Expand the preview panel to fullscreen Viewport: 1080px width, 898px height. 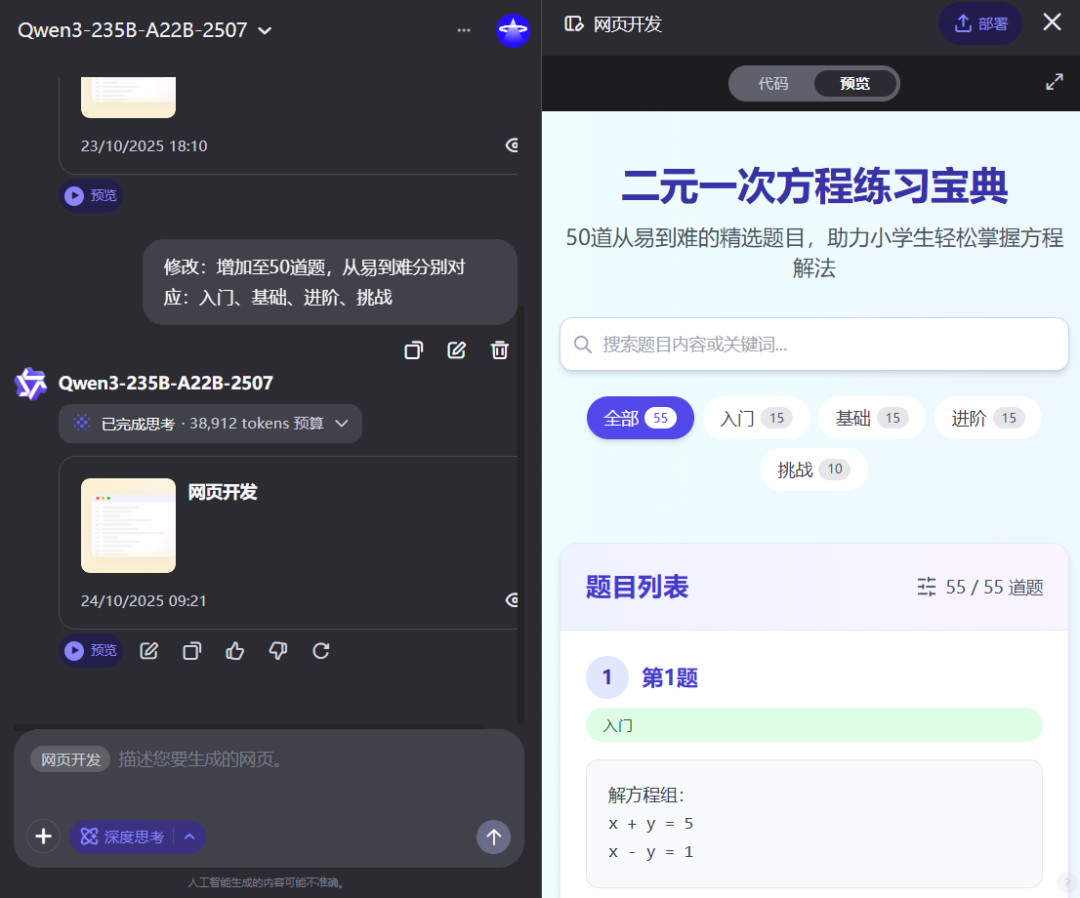[x=1054, y=82]
